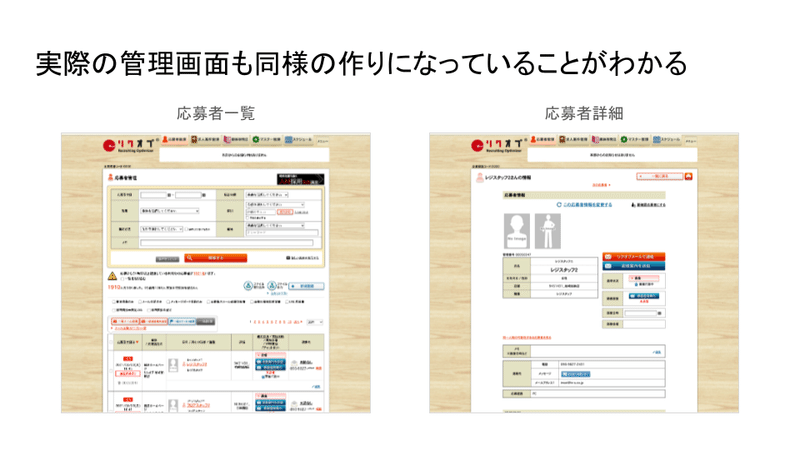Tick the first checkbox in the filter checkbox row
The width and height of the screenshot is (800, 450).
tap(114, 302)
